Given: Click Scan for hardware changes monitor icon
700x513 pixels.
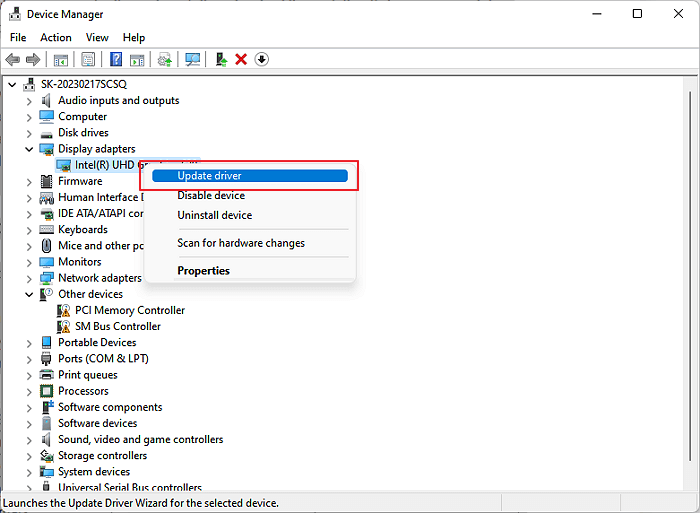Looking at the screenshot, I should point(192,59).
